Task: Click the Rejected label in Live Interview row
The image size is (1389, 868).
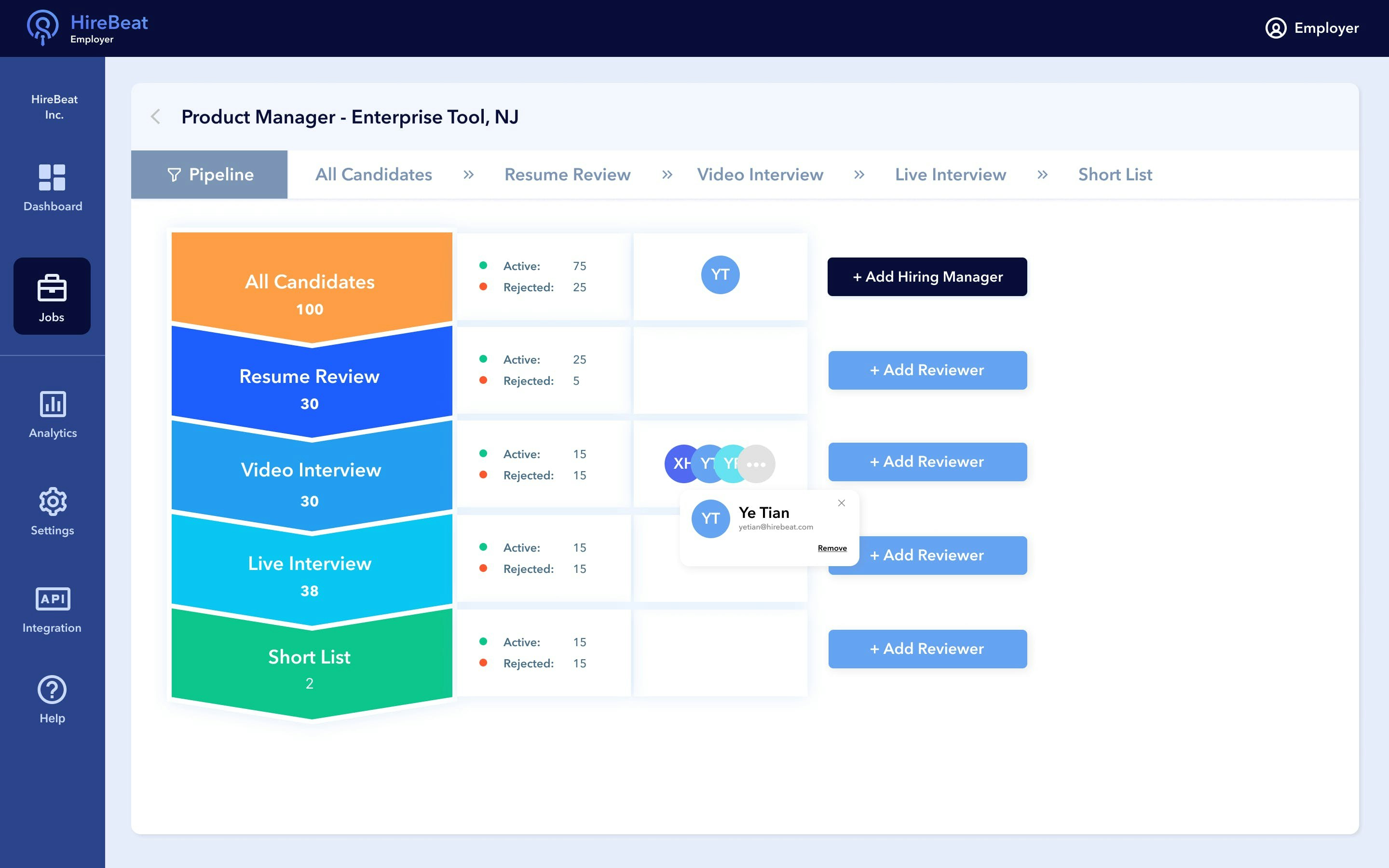Action: [x=528, y=569]
